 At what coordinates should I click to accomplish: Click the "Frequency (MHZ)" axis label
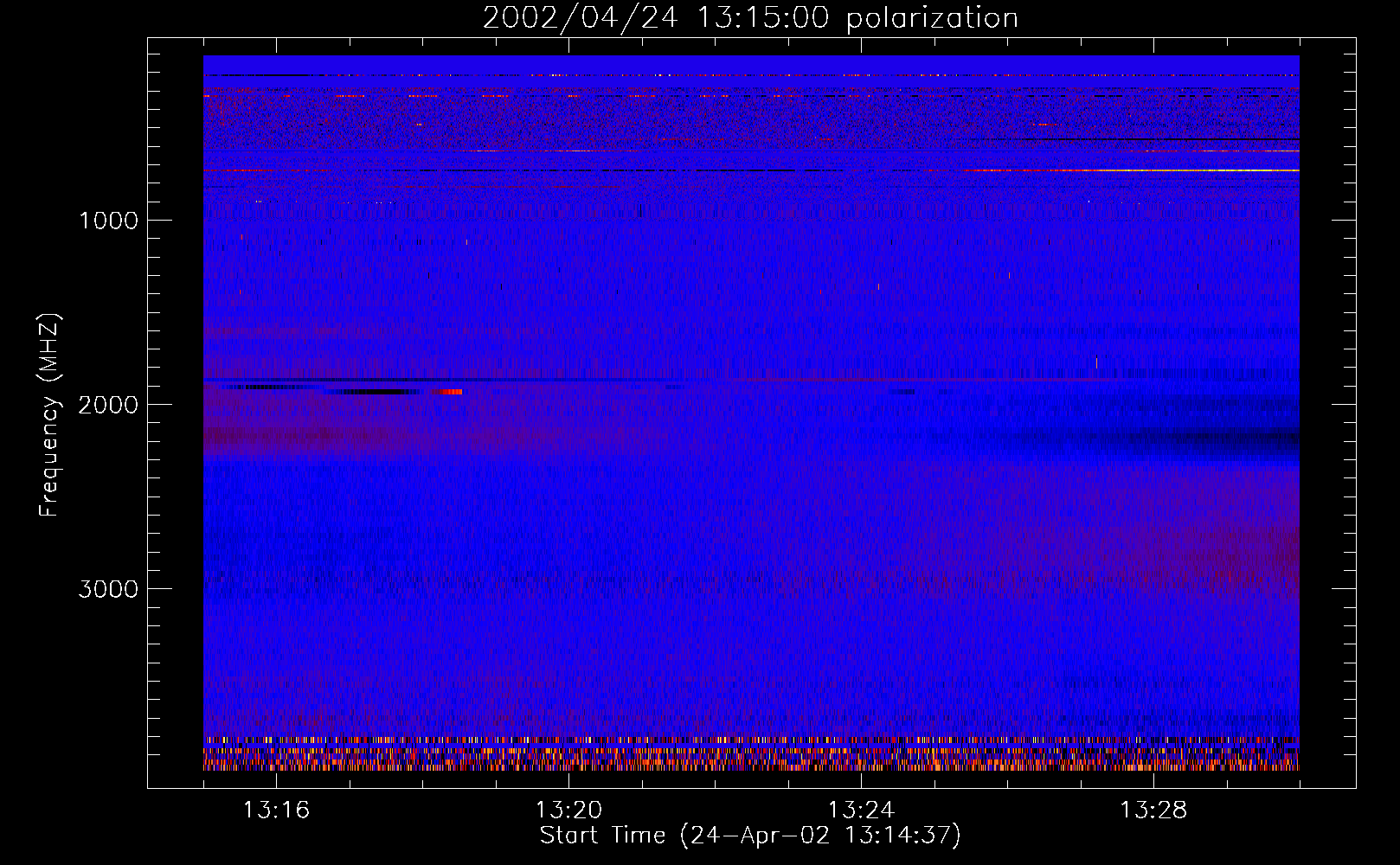pyautogui.click(x=49, y=415)
